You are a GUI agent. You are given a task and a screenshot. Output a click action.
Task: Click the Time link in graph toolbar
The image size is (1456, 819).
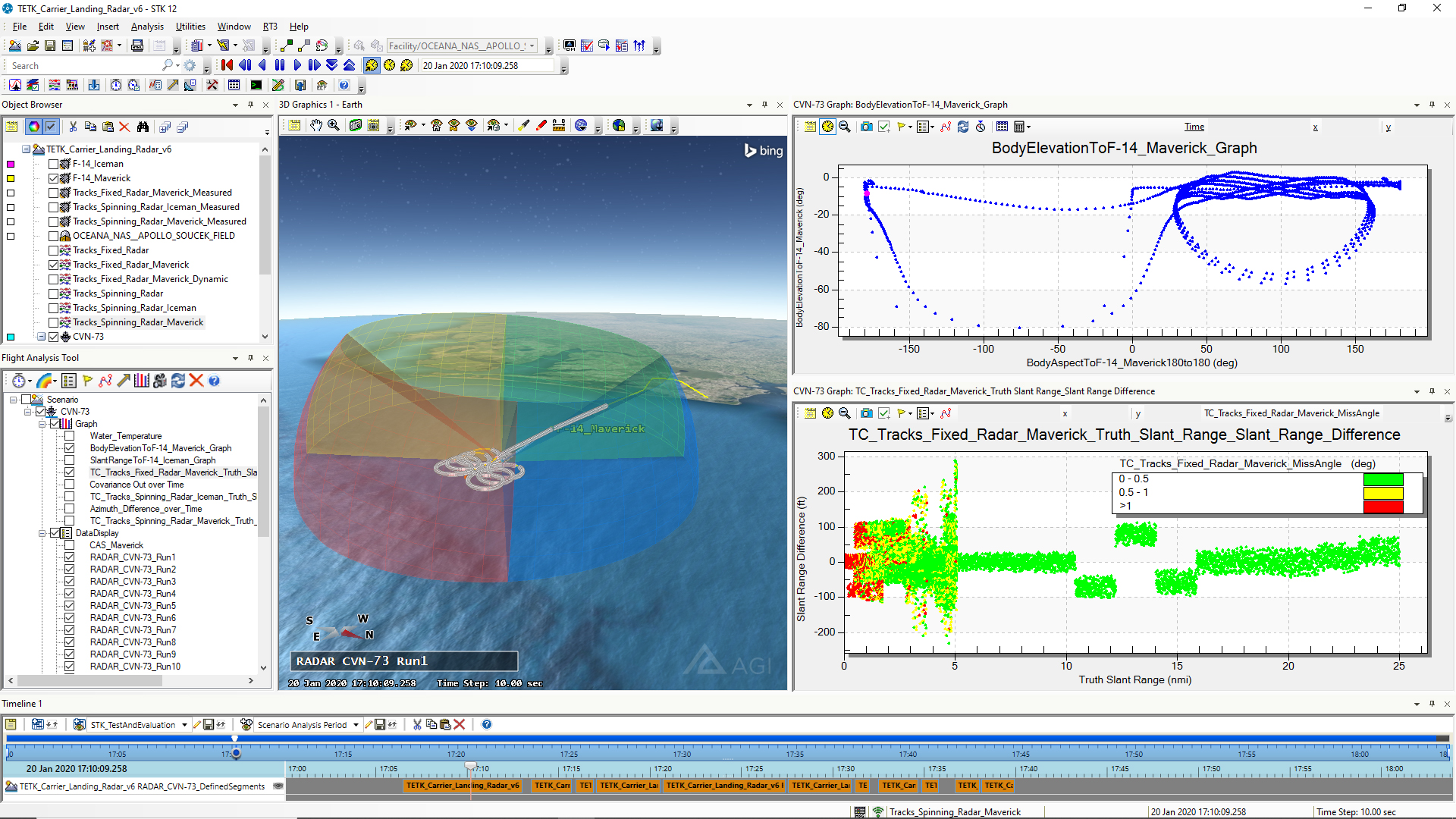(x=1194, y=127)
